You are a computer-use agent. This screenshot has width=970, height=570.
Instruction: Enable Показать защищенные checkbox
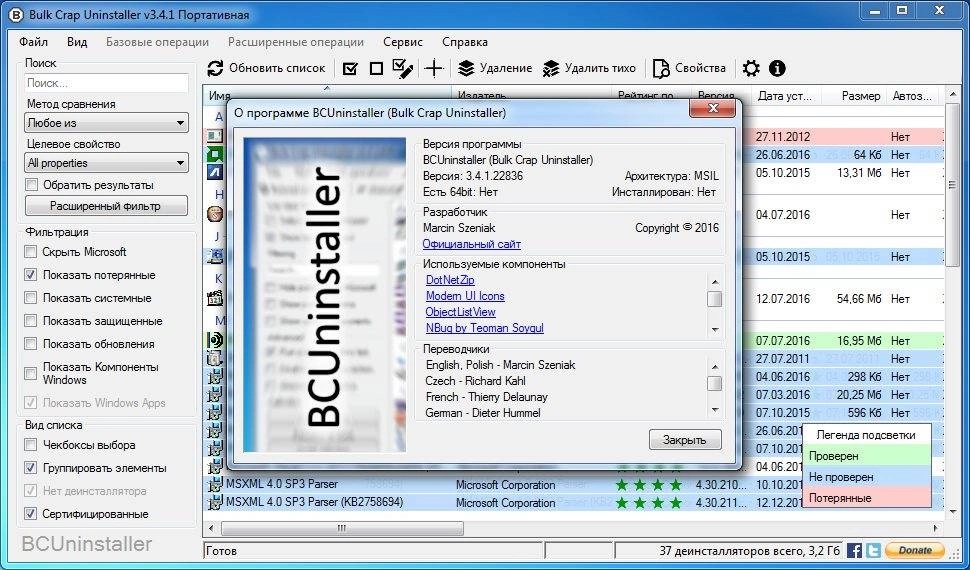(30, 321)
